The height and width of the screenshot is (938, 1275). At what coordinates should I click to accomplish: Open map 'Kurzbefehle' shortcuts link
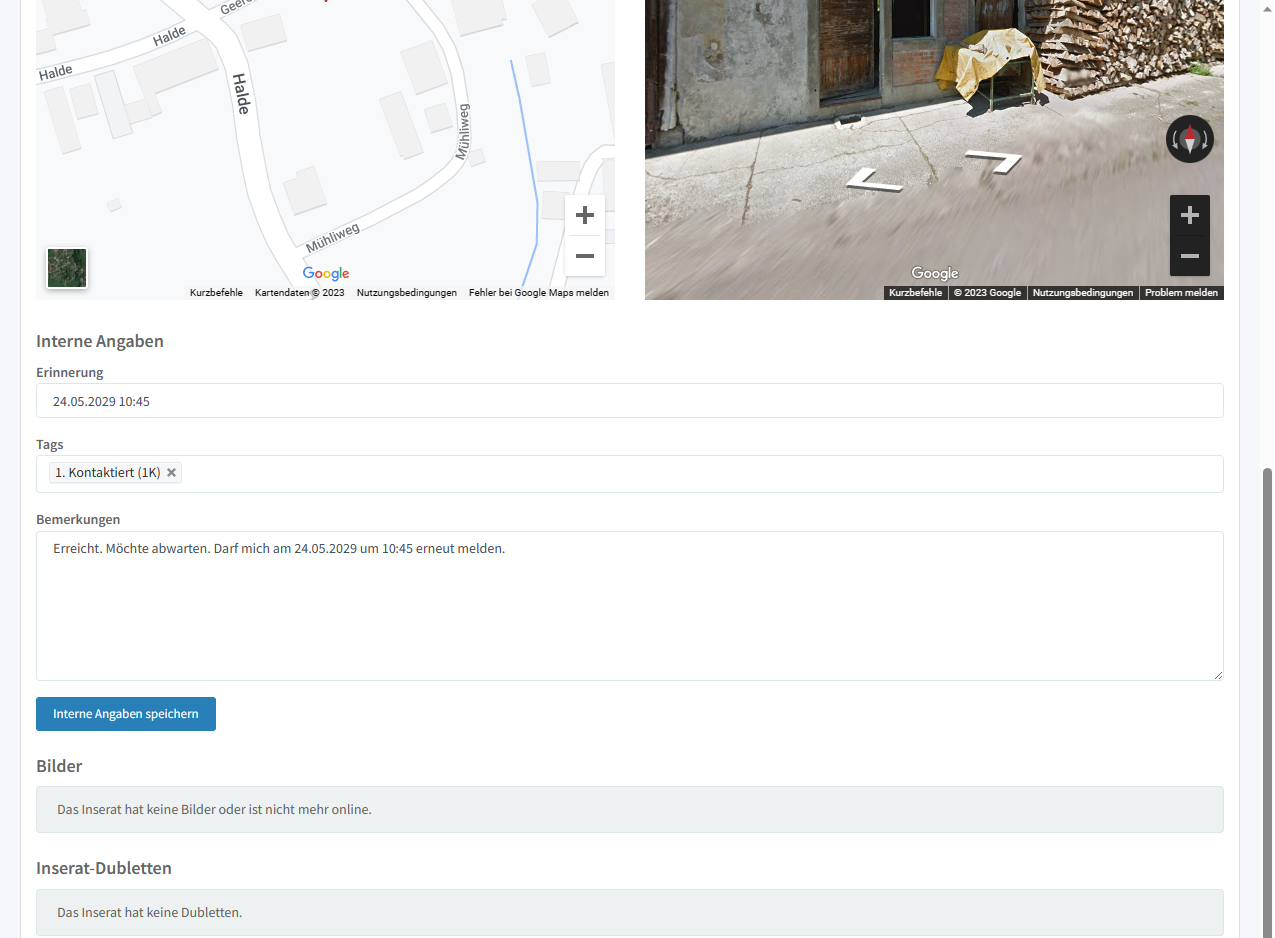point(216,293)
